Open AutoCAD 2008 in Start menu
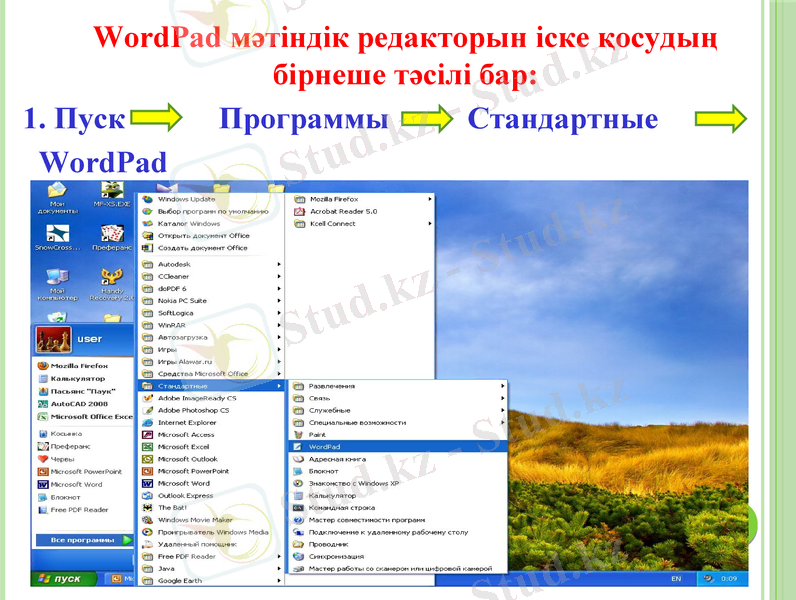 [84, 404]
